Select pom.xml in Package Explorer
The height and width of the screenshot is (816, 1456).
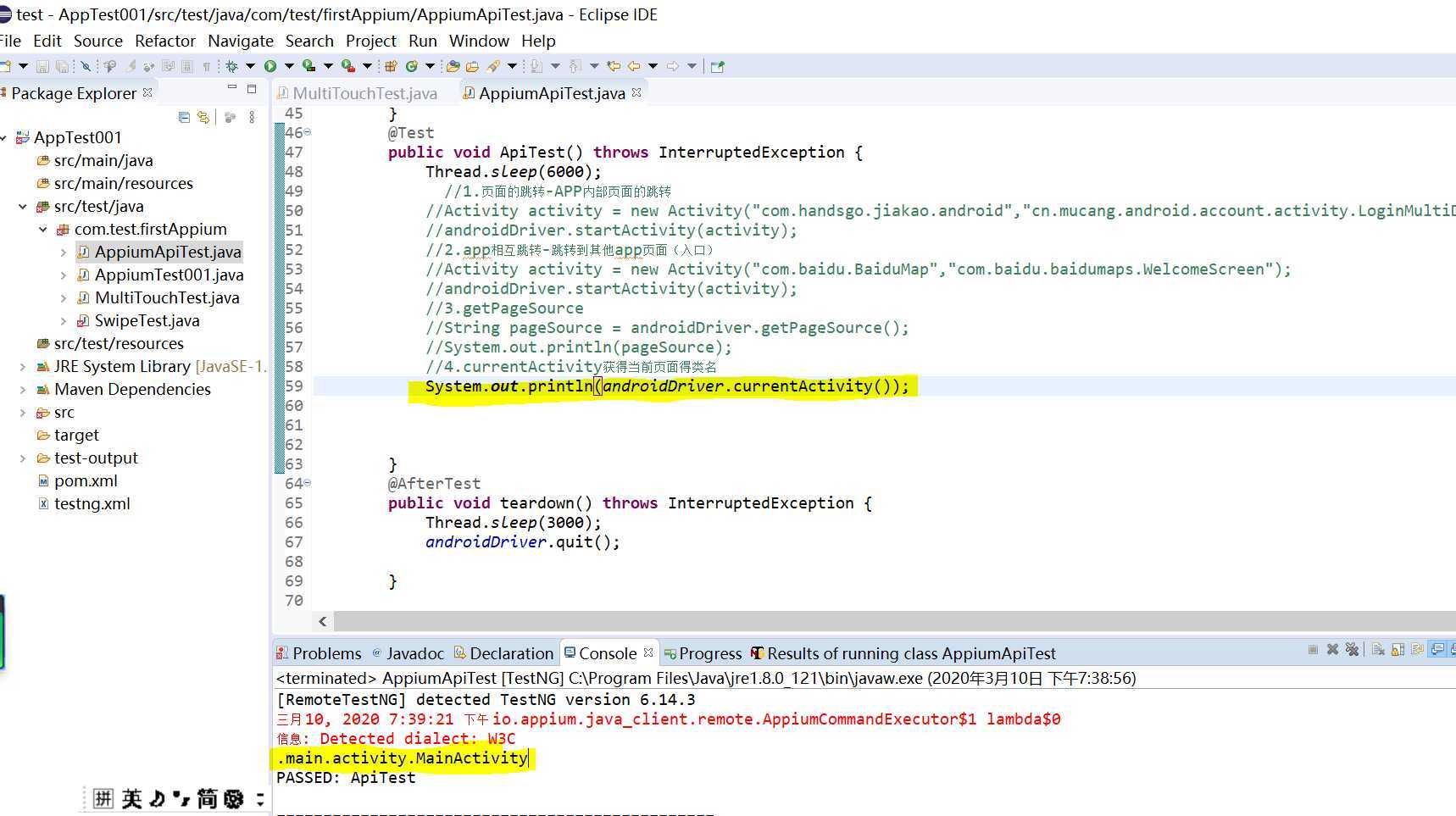coord(86,480)
